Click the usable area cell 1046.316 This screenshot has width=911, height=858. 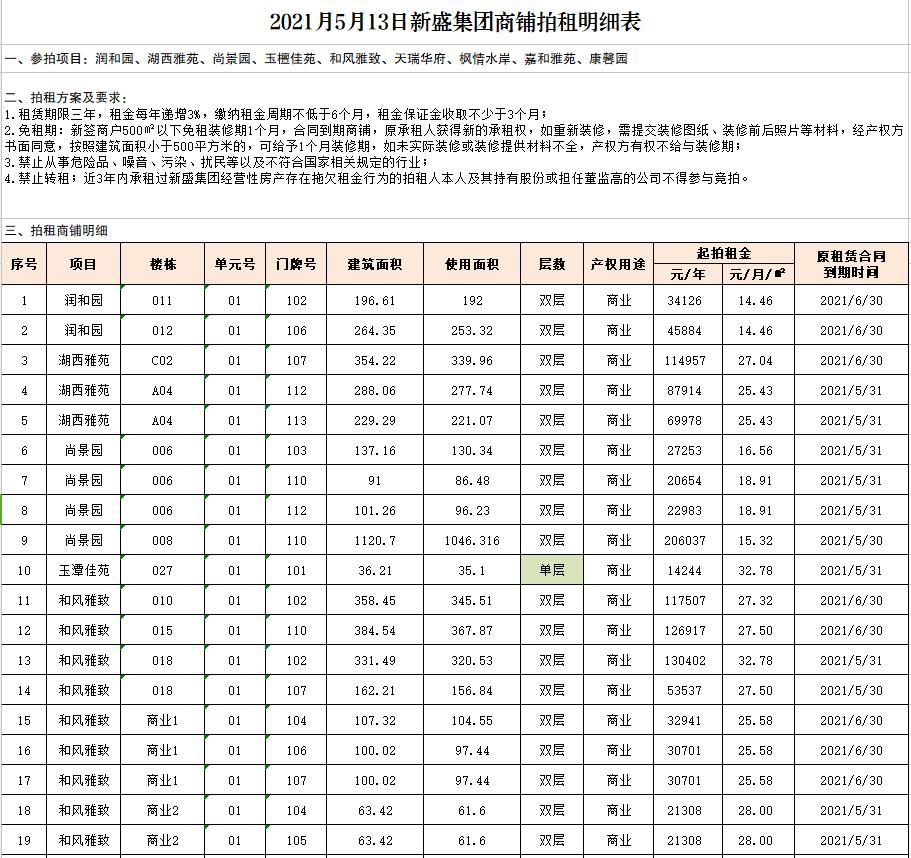coord(471,541)
